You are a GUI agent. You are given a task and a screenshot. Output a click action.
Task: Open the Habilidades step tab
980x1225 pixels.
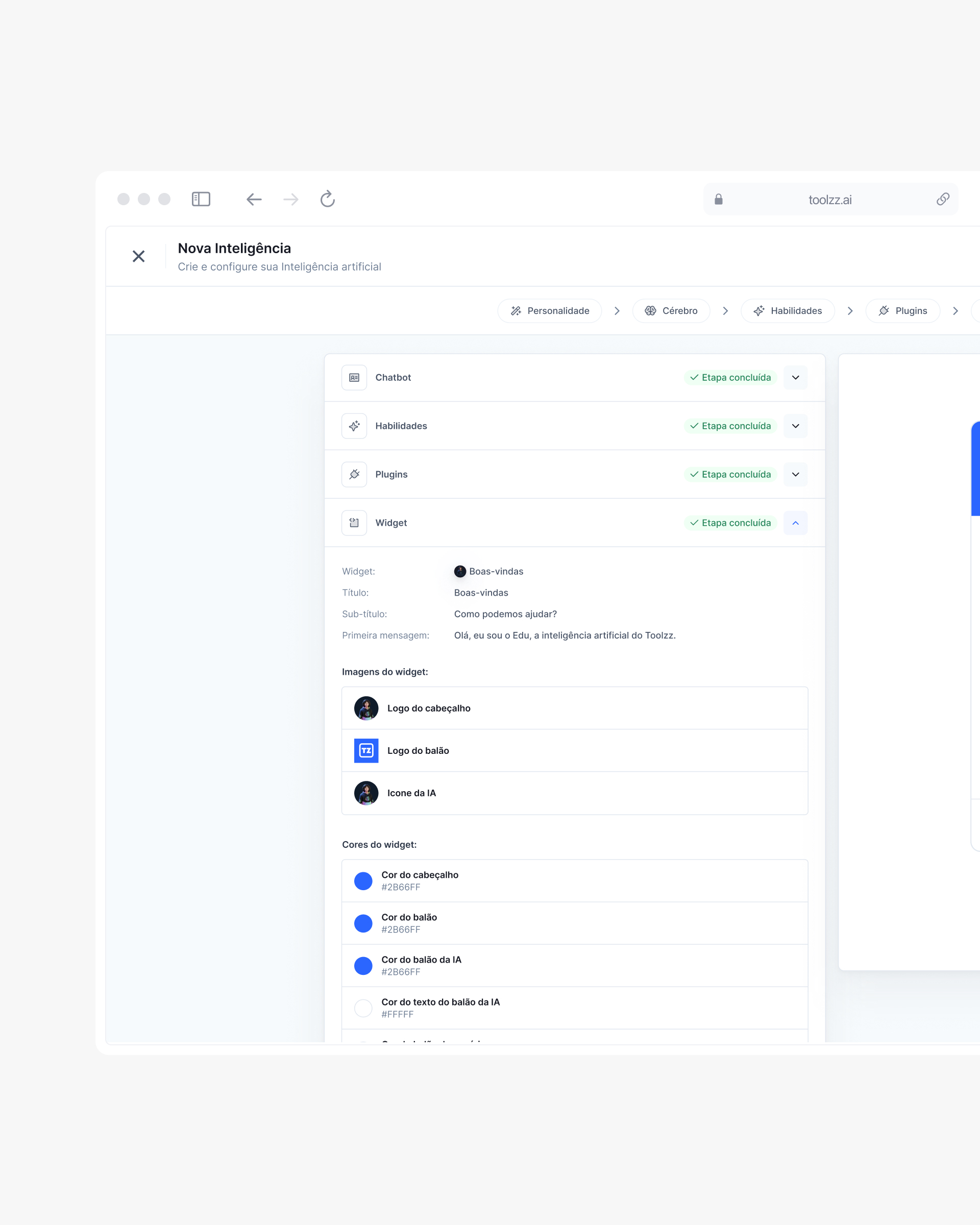click(788, 311)
